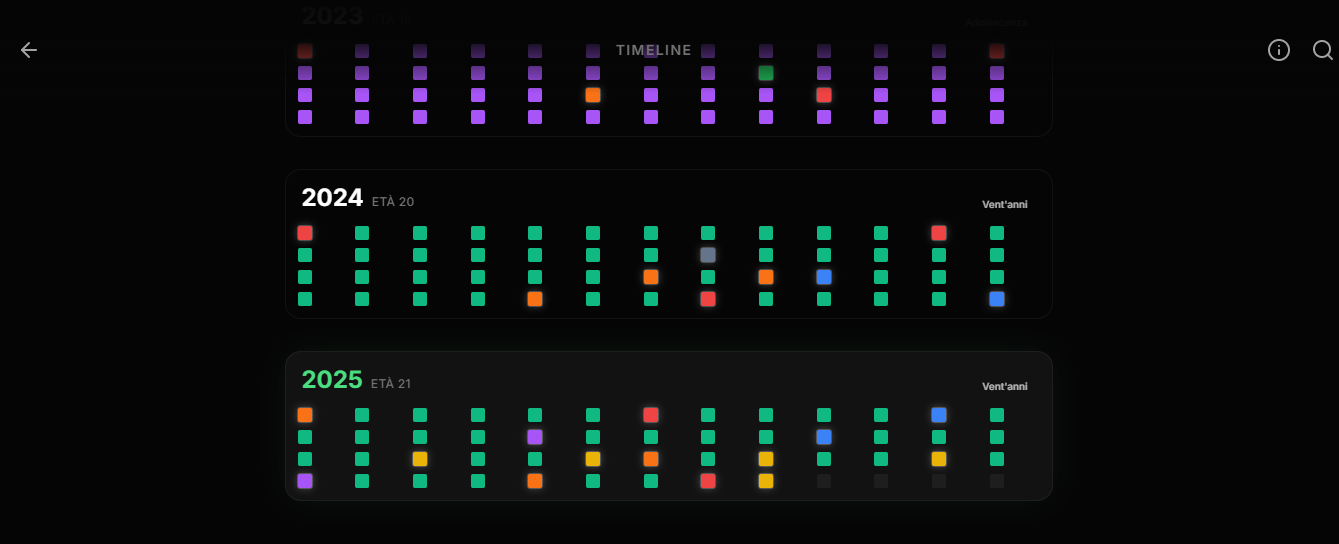Go back with the left arrow icon
1339x544 pixels.
click(x=29, y=50)
